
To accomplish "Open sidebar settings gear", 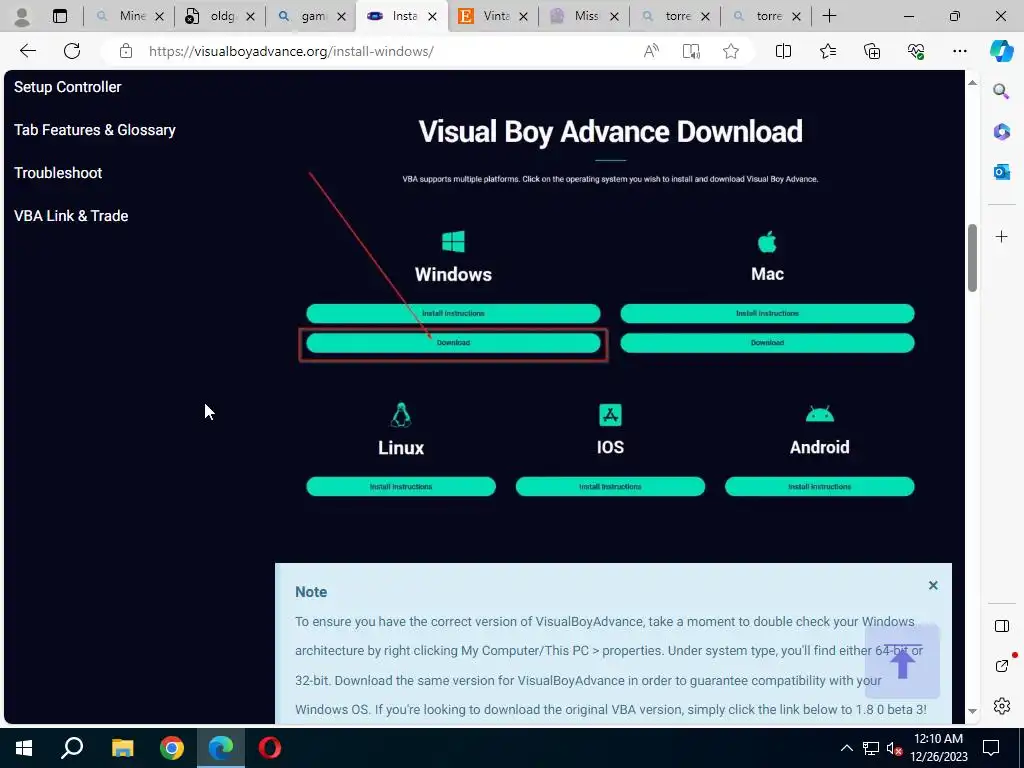I will (x=1002, y=706).
